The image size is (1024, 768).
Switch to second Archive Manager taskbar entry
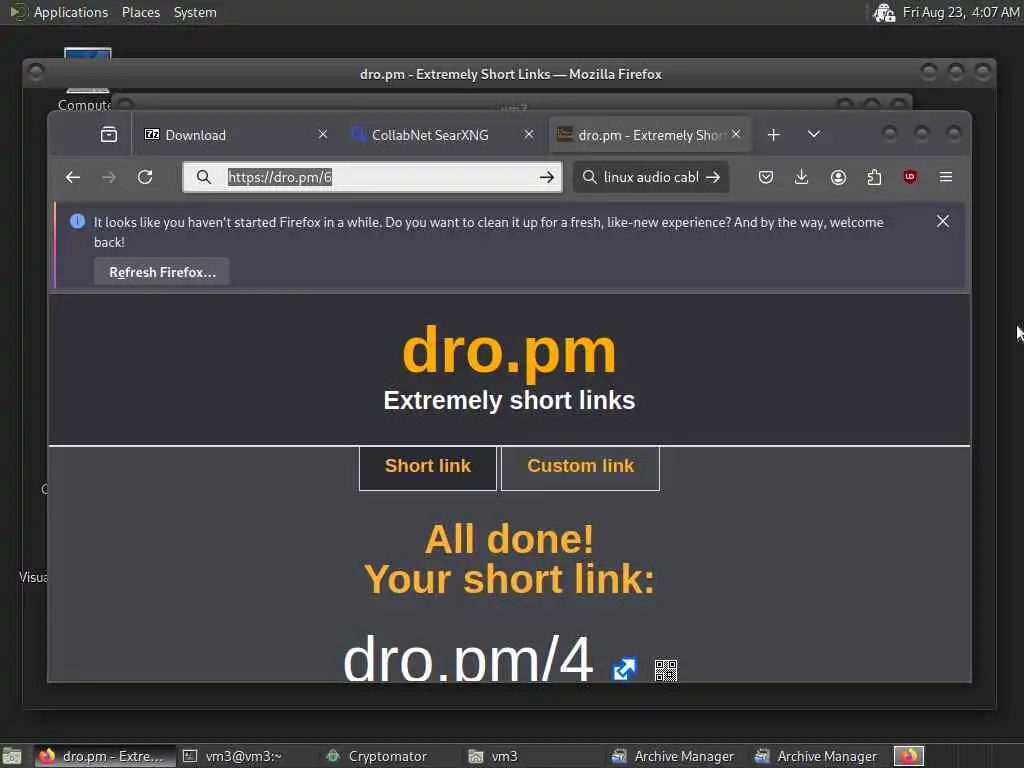tap(818, 756)
